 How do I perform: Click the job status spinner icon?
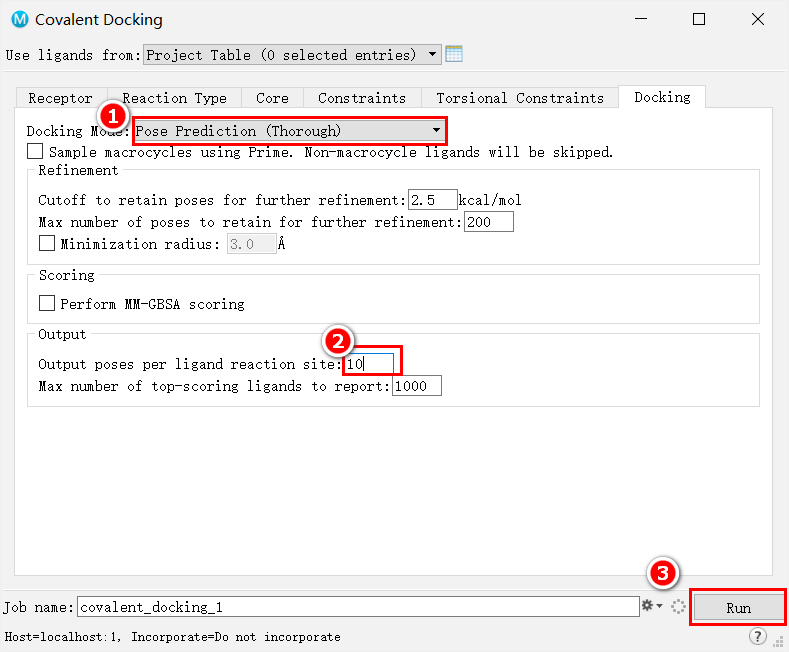click(x=678, y=607)
